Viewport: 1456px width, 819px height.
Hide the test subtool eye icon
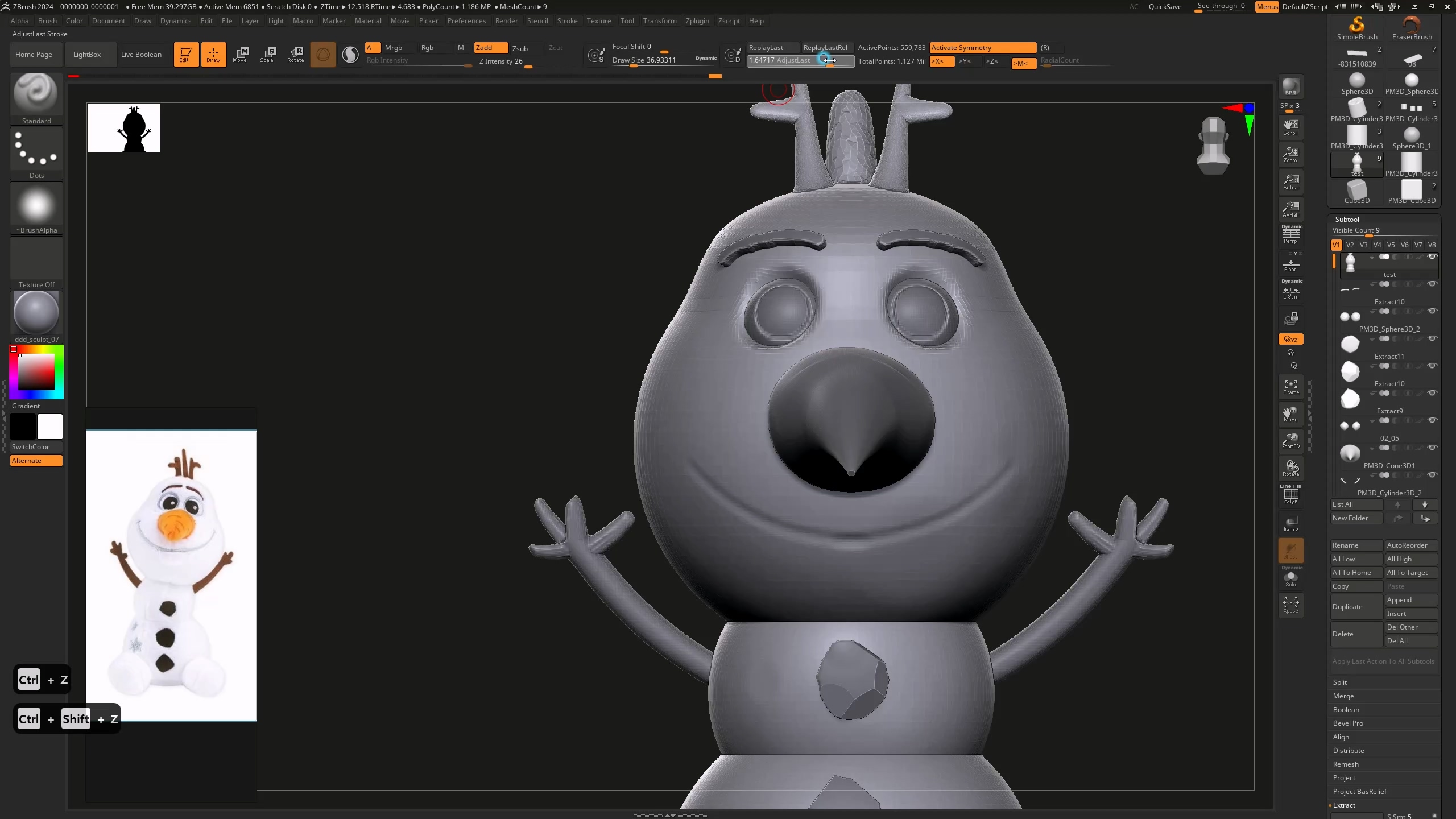pyautogui.click(x=1433, y=257)
